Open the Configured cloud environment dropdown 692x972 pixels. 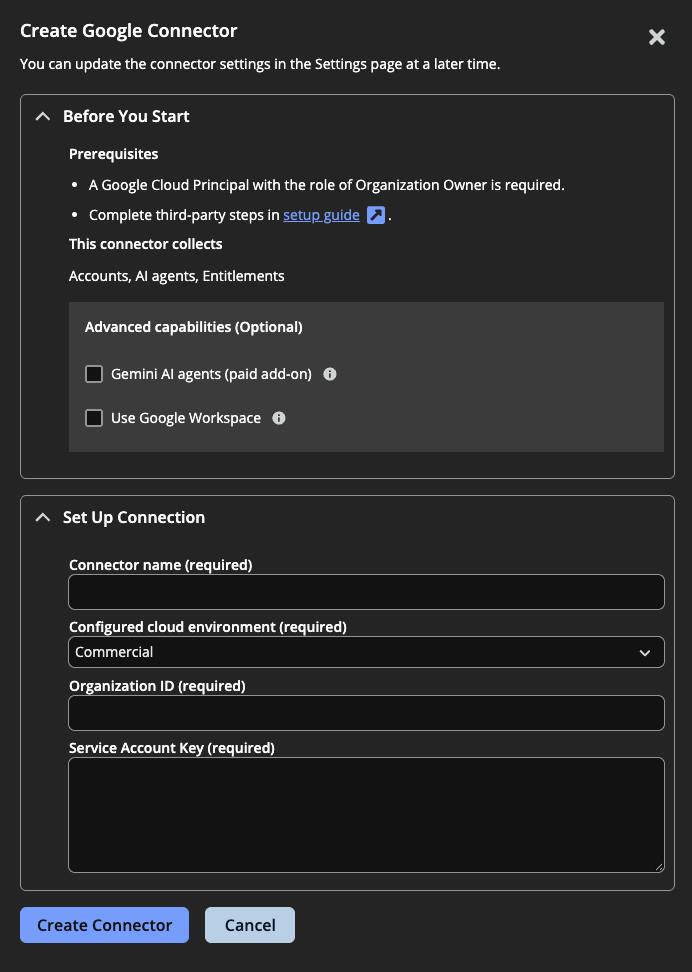(366, 652)
